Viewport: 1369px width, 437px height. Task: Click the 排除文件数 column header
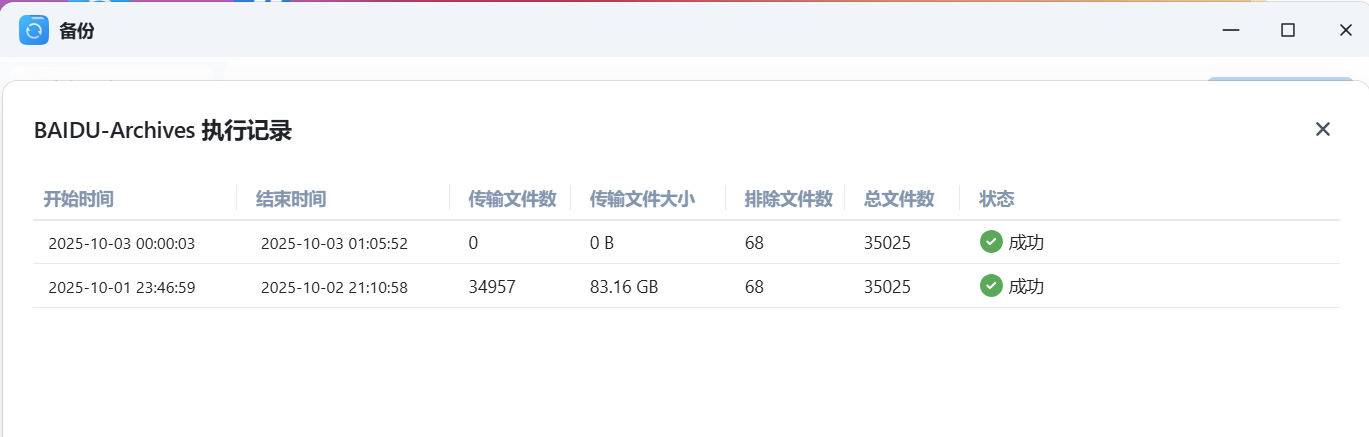788,198
